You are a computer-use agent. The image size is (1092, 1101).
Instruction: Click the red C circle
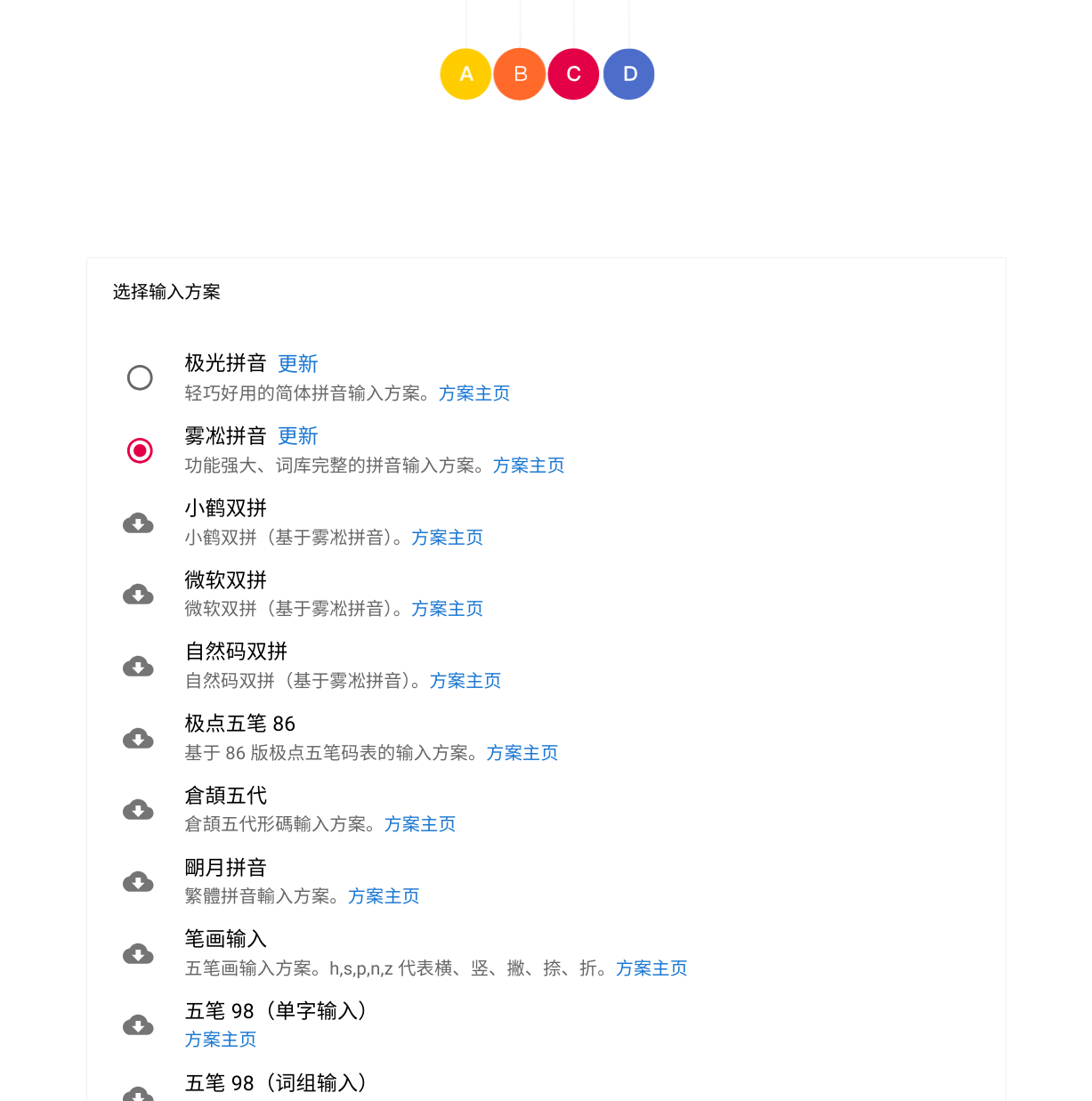(x=574, y=74)
